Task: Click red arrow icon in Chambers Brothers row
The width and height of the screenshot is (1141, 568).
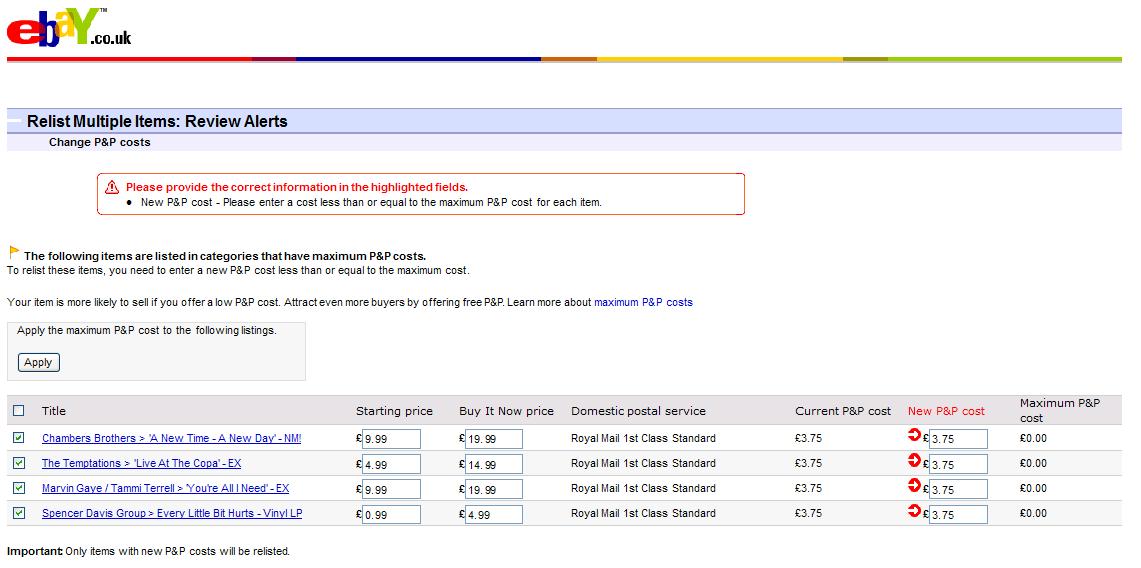Action: pos(915,435)
